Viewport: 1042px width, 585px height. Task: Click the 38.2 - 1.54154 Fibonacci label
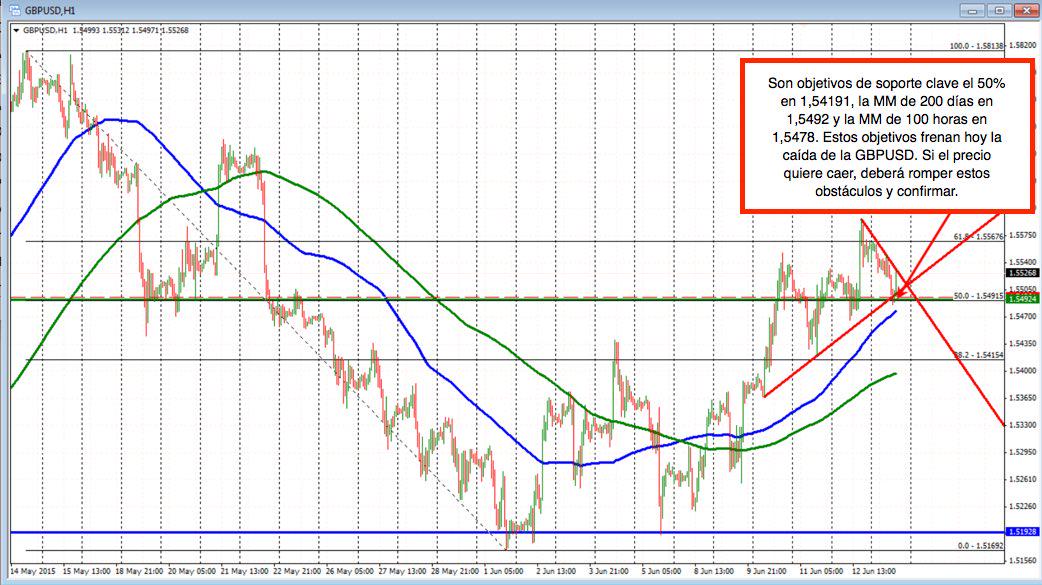tap(978, 355)
